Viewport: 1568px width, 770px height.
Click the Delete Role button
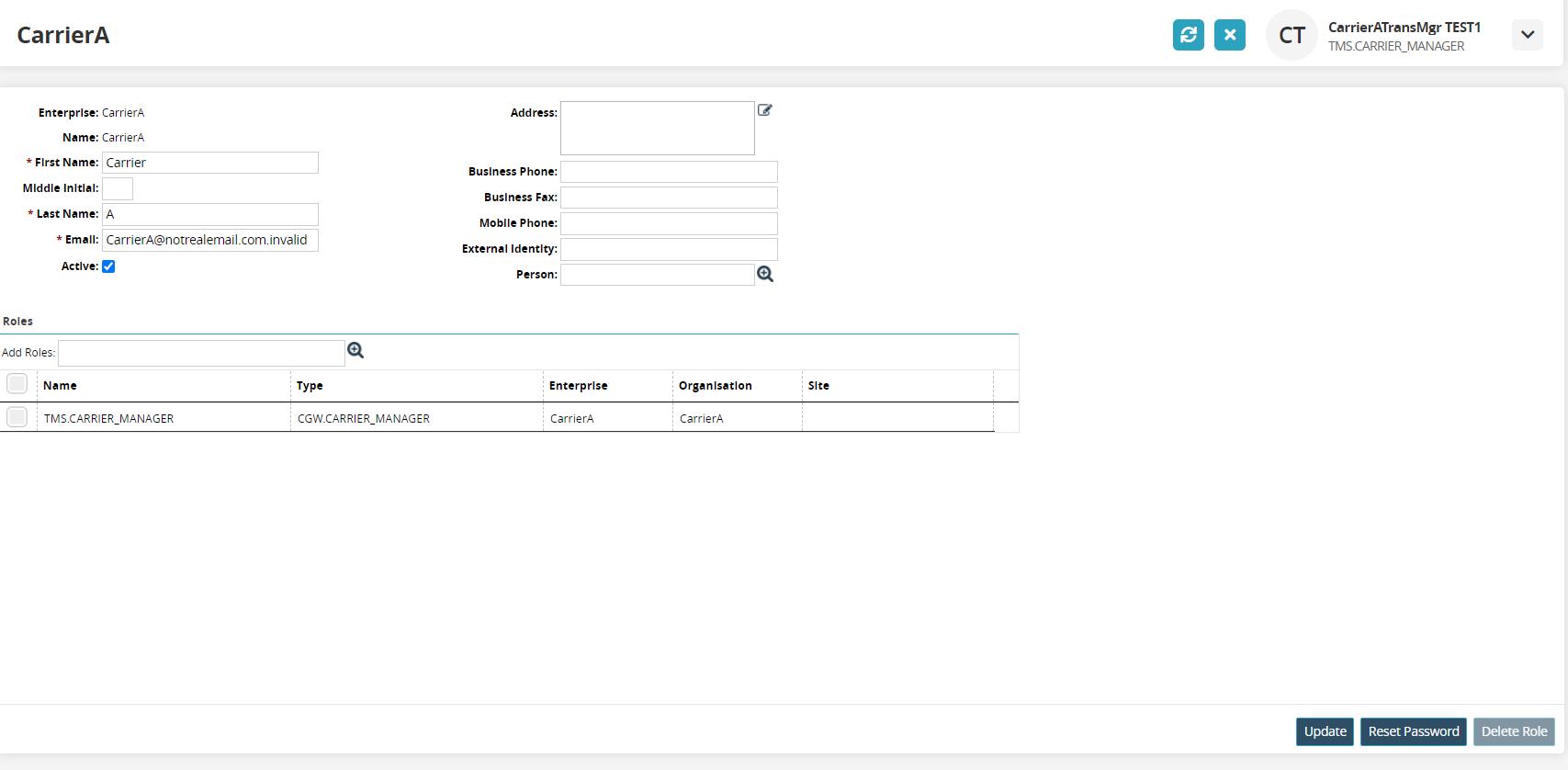1514,731
